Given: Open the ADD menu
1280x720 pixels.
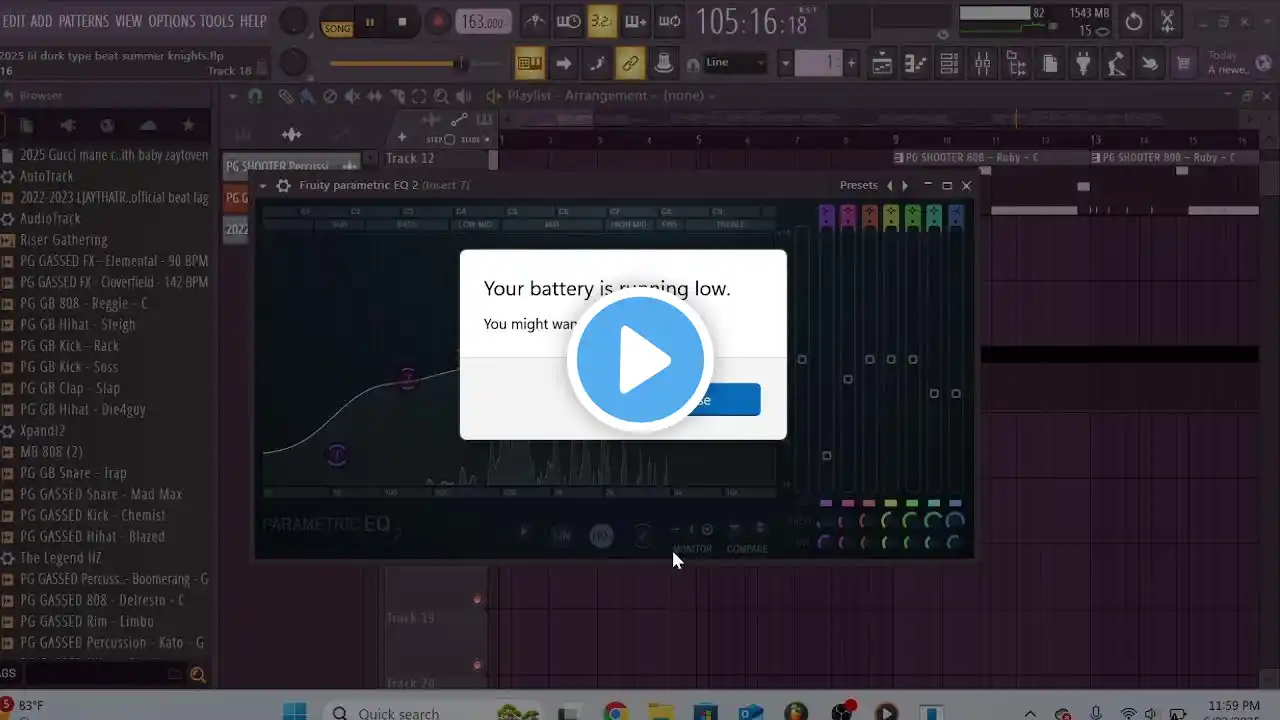Looking at the screenshot, I should (41, 21).
